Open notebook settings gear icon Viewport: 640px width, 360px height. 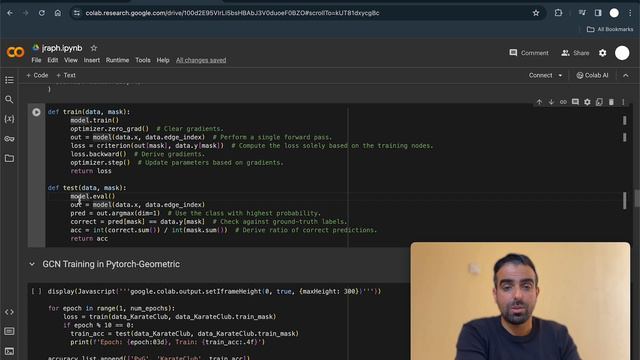[602, 53]
